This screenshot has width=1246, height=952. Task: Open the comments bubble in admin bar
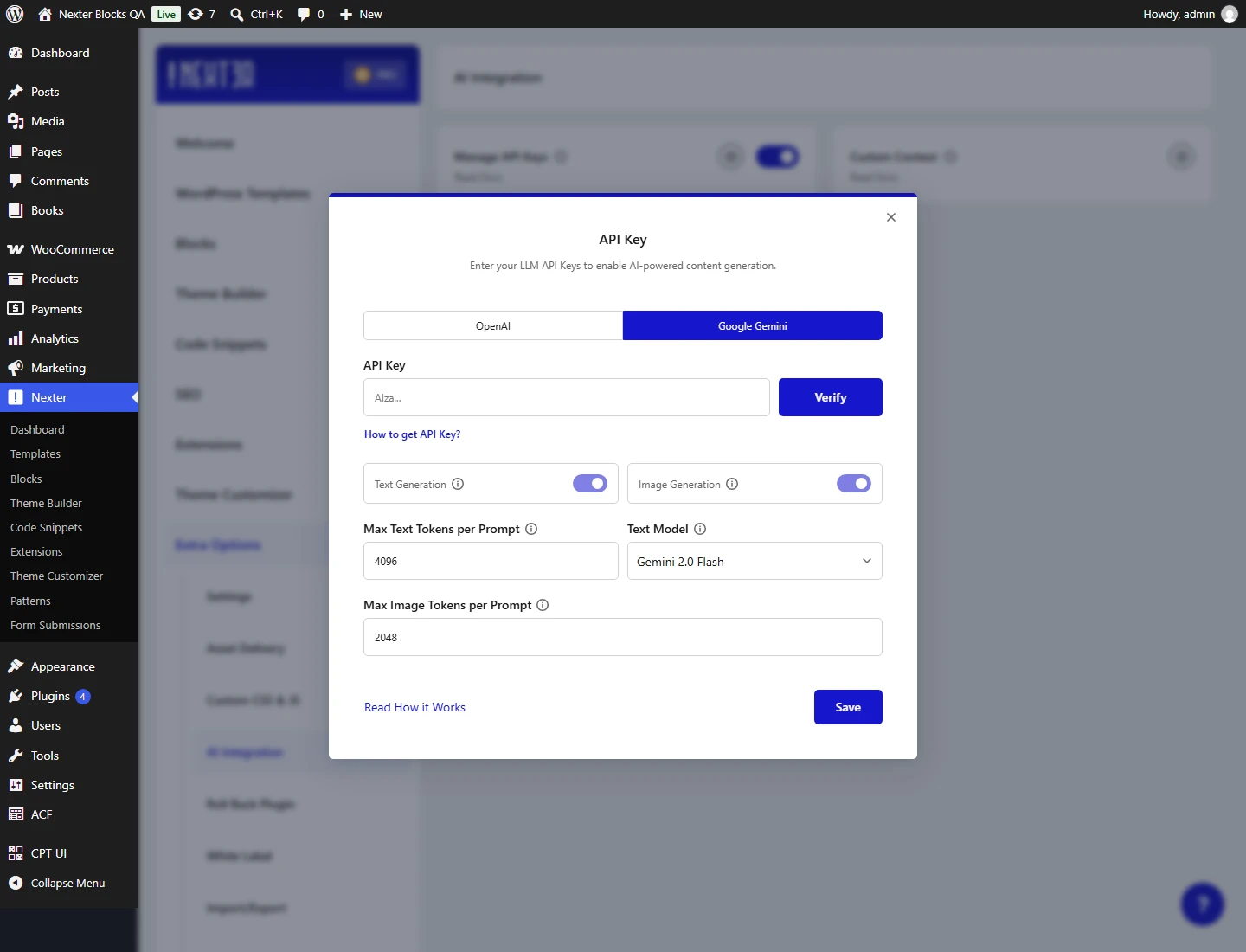(304, 14)
